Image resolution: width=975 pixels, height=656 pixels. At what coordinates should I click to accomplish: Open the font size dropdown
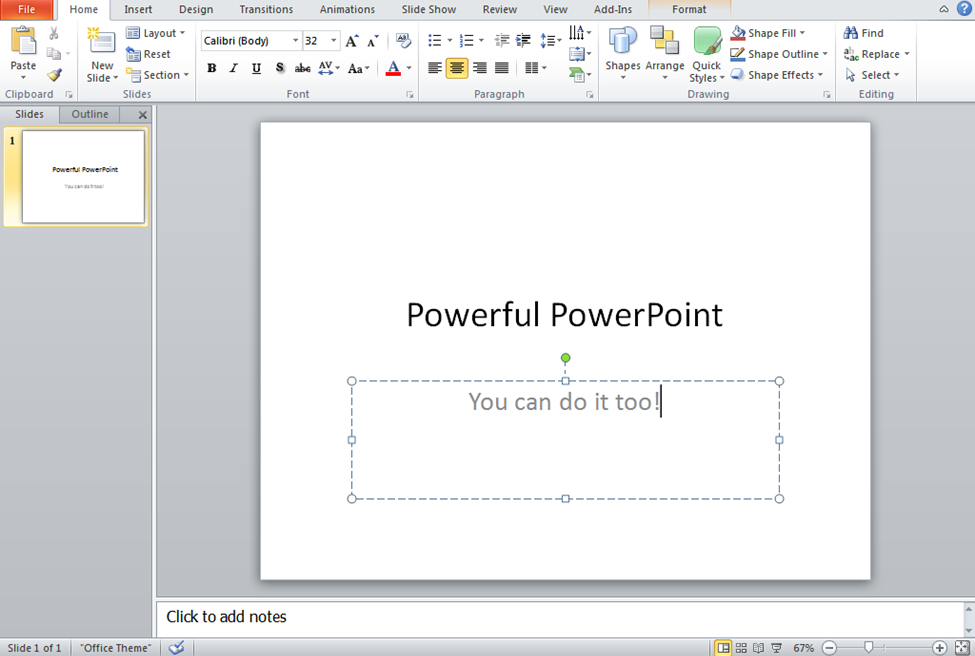(334, 41)
